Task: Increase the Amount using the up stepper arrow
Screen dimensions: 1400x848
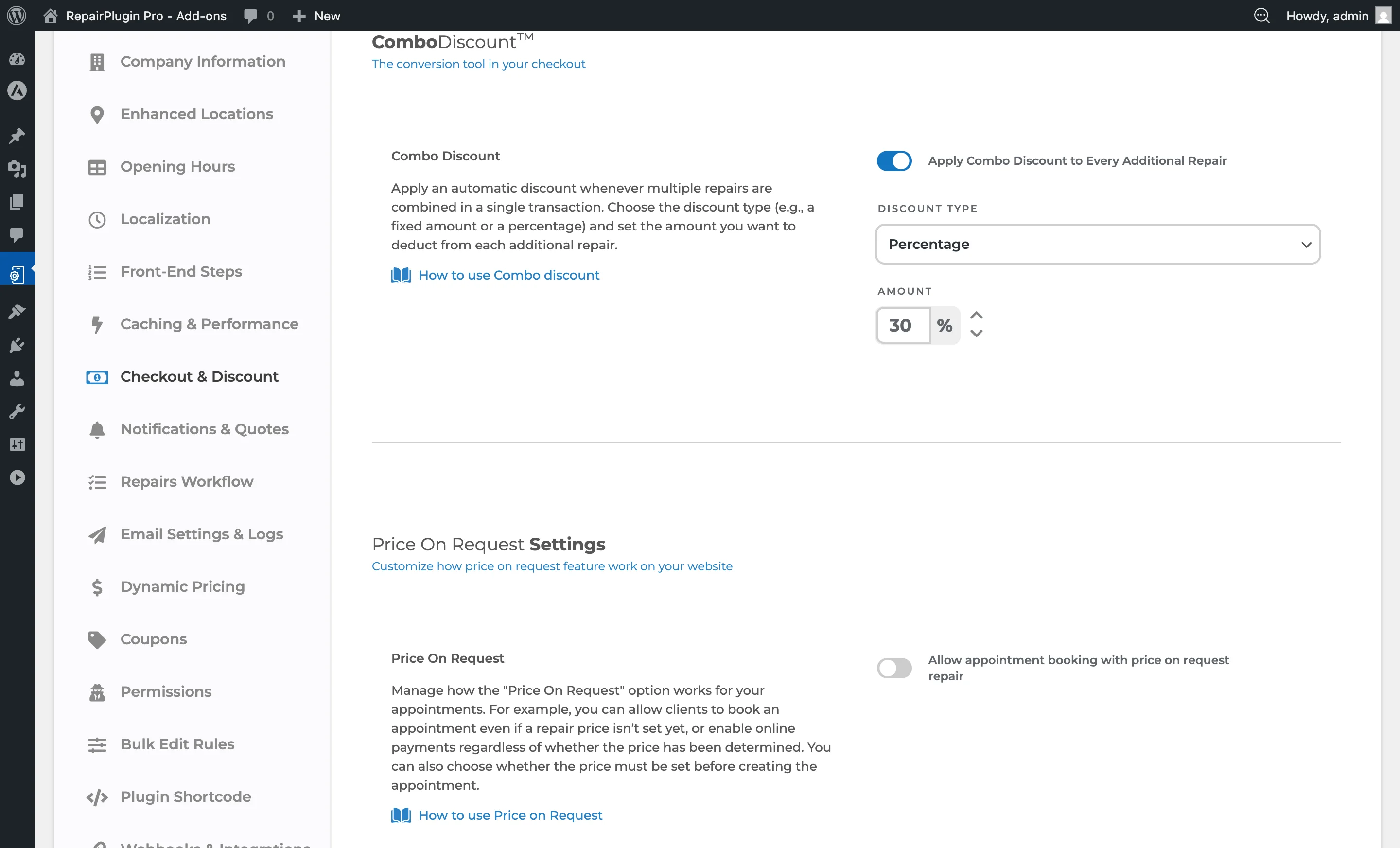Action: (x=977, y=316)
